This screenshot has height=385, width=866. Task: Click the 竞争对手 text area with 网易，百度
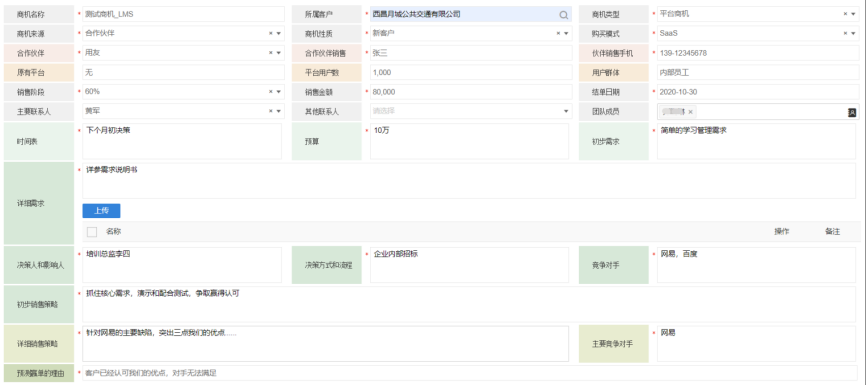tap(757, 265)
